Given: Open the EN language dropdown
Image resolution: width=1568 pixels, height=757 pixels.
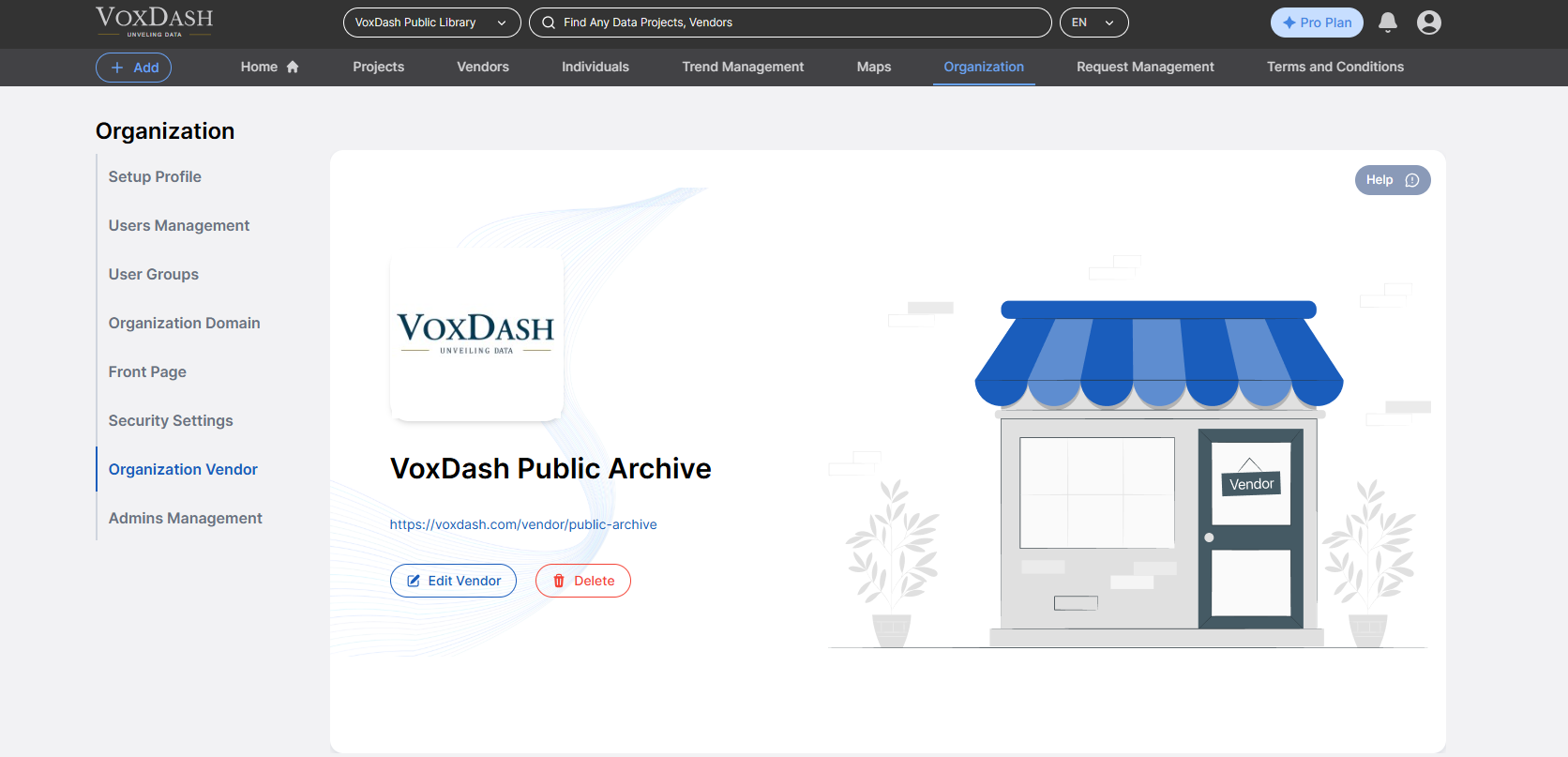Looking at the screenshot, I should [1094, 23].
